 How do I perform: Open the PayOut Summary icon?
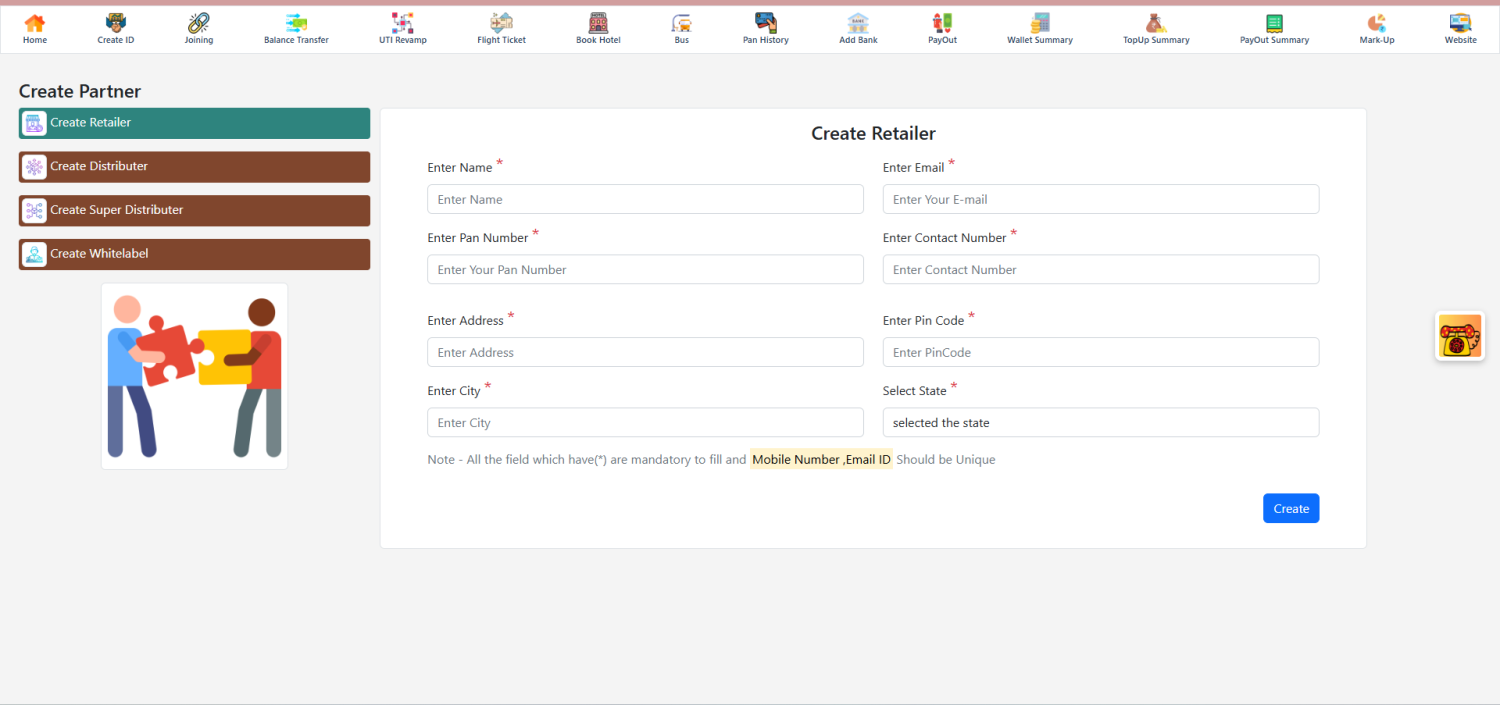point(1274,22)
